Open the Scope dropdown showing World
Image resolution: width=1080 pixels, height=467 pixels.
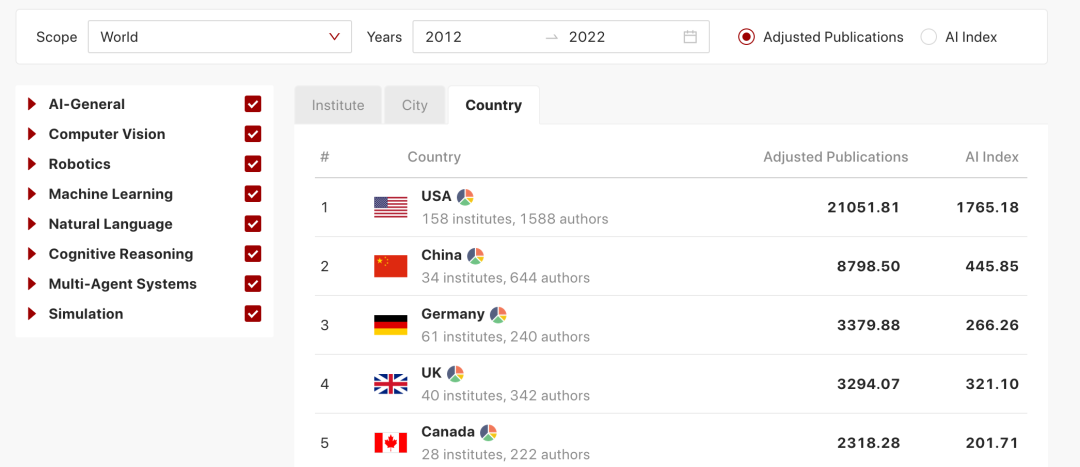pyautogui.click(x=220, y=37)
